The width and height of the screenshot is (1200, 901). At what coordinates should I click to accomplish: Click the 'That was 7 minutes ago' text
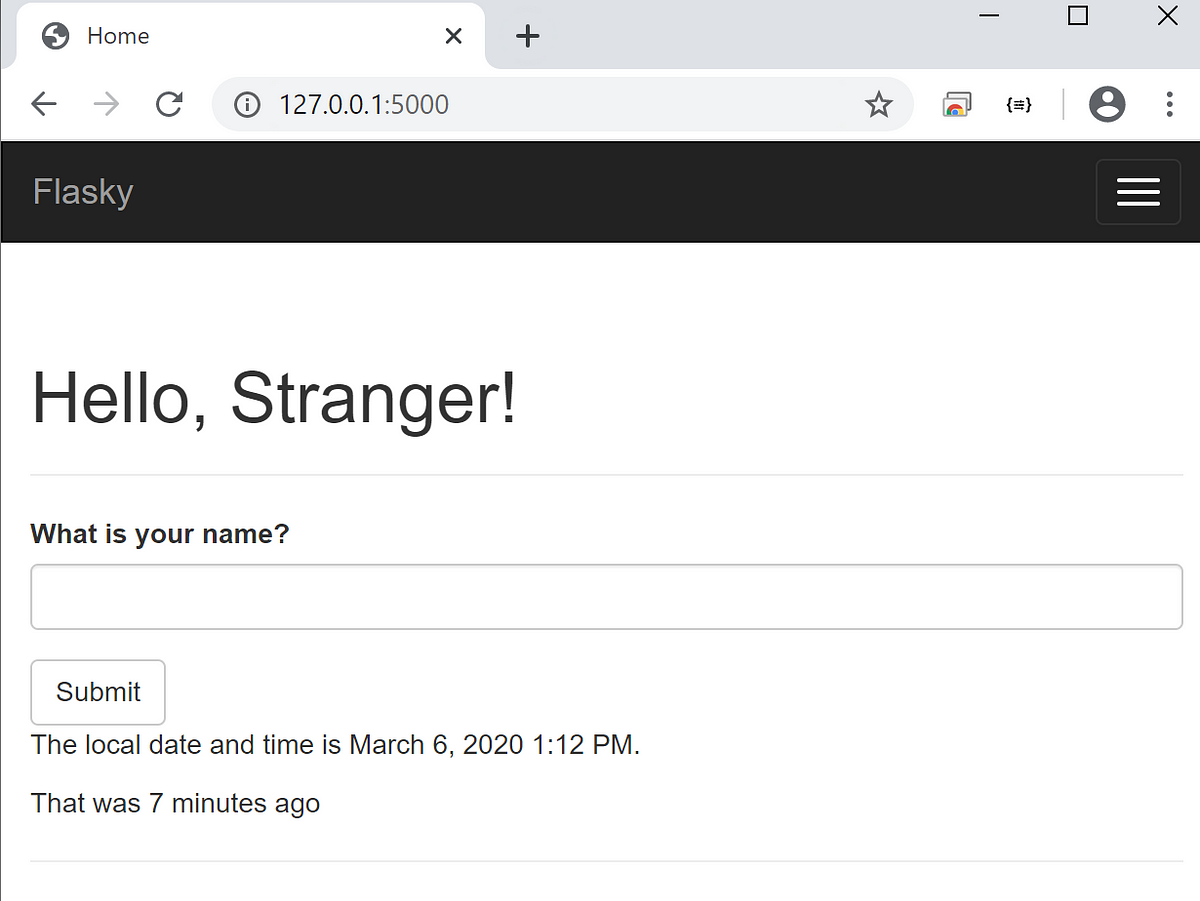coord(175,803)
